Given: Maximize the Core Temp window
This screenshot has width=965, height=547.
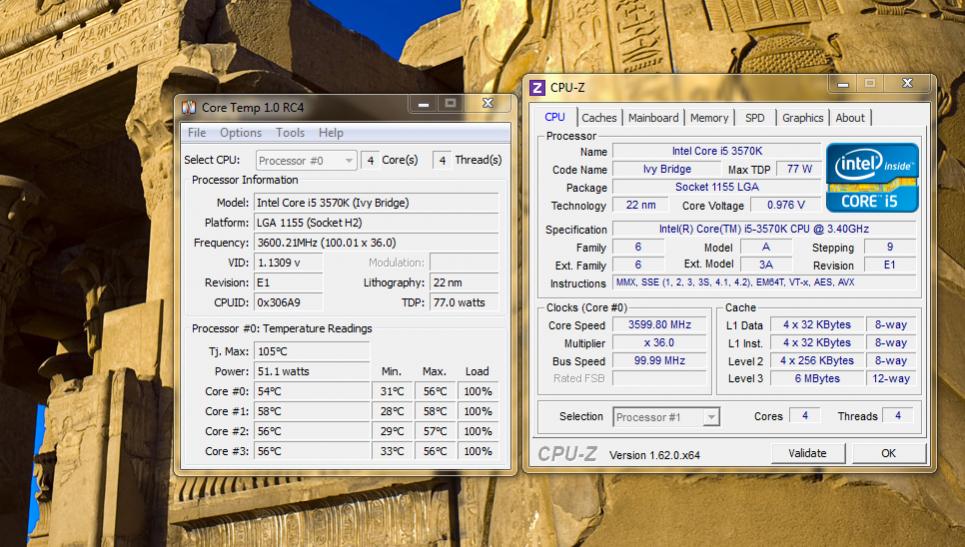Looking at the screenshot, I should tap(450, 104).
